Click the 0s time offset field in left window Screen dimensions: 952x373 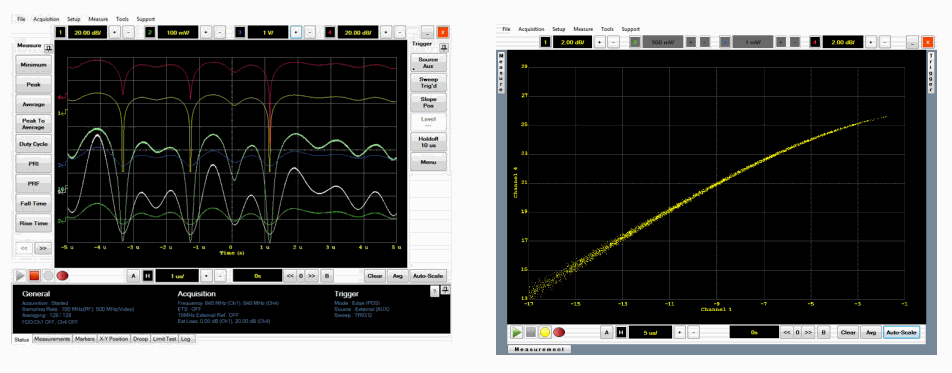pos(257,275)
